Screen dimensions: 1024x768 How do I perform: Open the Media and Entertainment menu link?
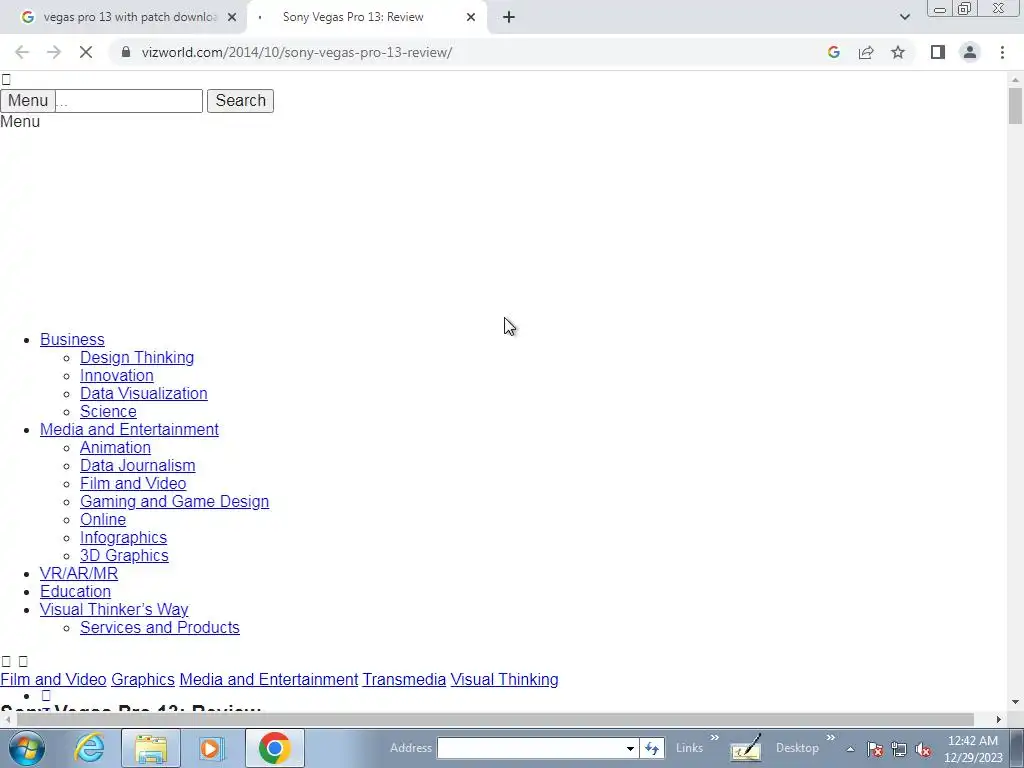pos(129,429)
